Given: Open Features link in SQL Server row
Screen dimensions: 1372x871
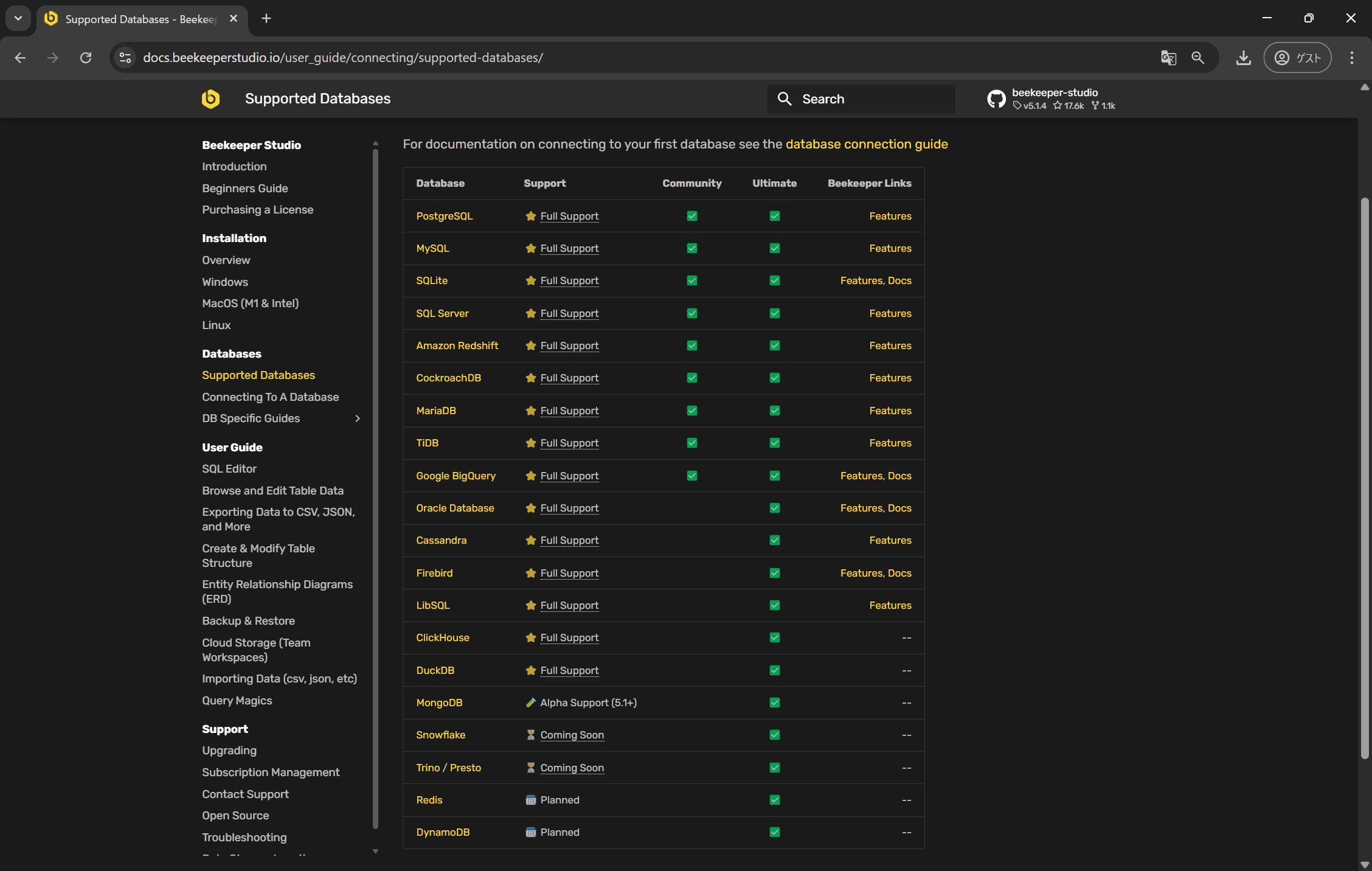Looking at the screenshot, I should point(890,313).
